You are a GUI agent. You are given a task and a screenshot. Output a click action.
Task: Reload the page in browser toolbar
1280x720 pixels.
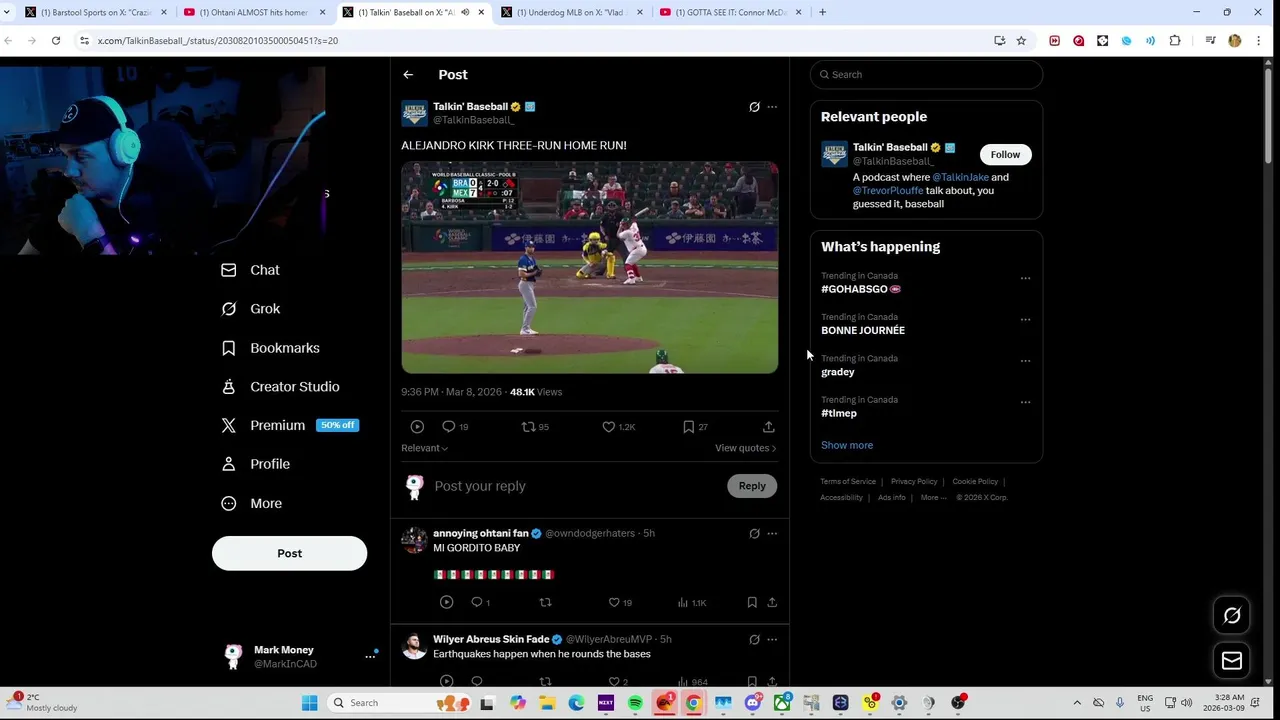coord(56,41)
